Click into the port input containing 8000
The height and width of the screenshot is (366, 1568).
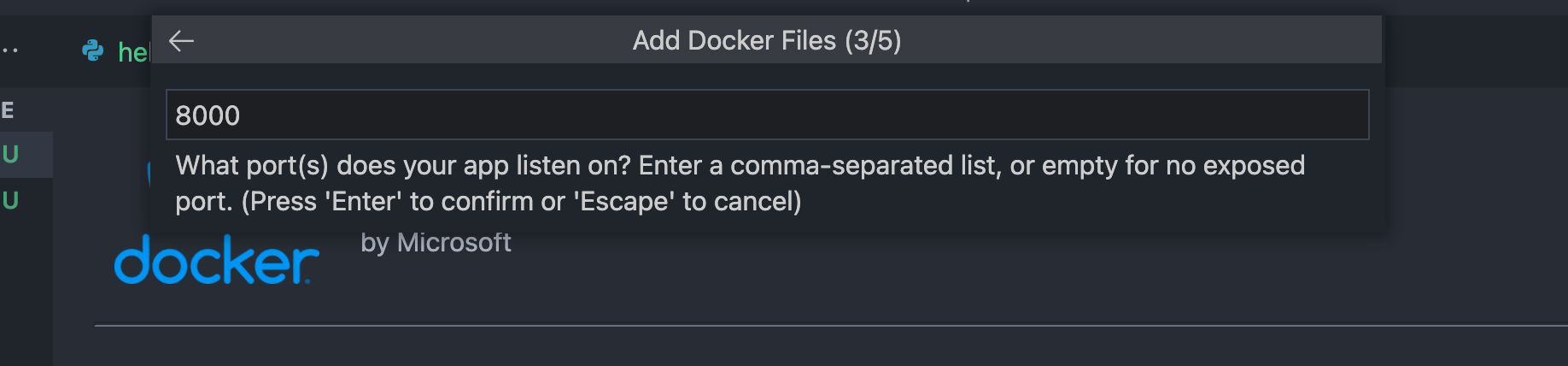(x=208, y=115)
